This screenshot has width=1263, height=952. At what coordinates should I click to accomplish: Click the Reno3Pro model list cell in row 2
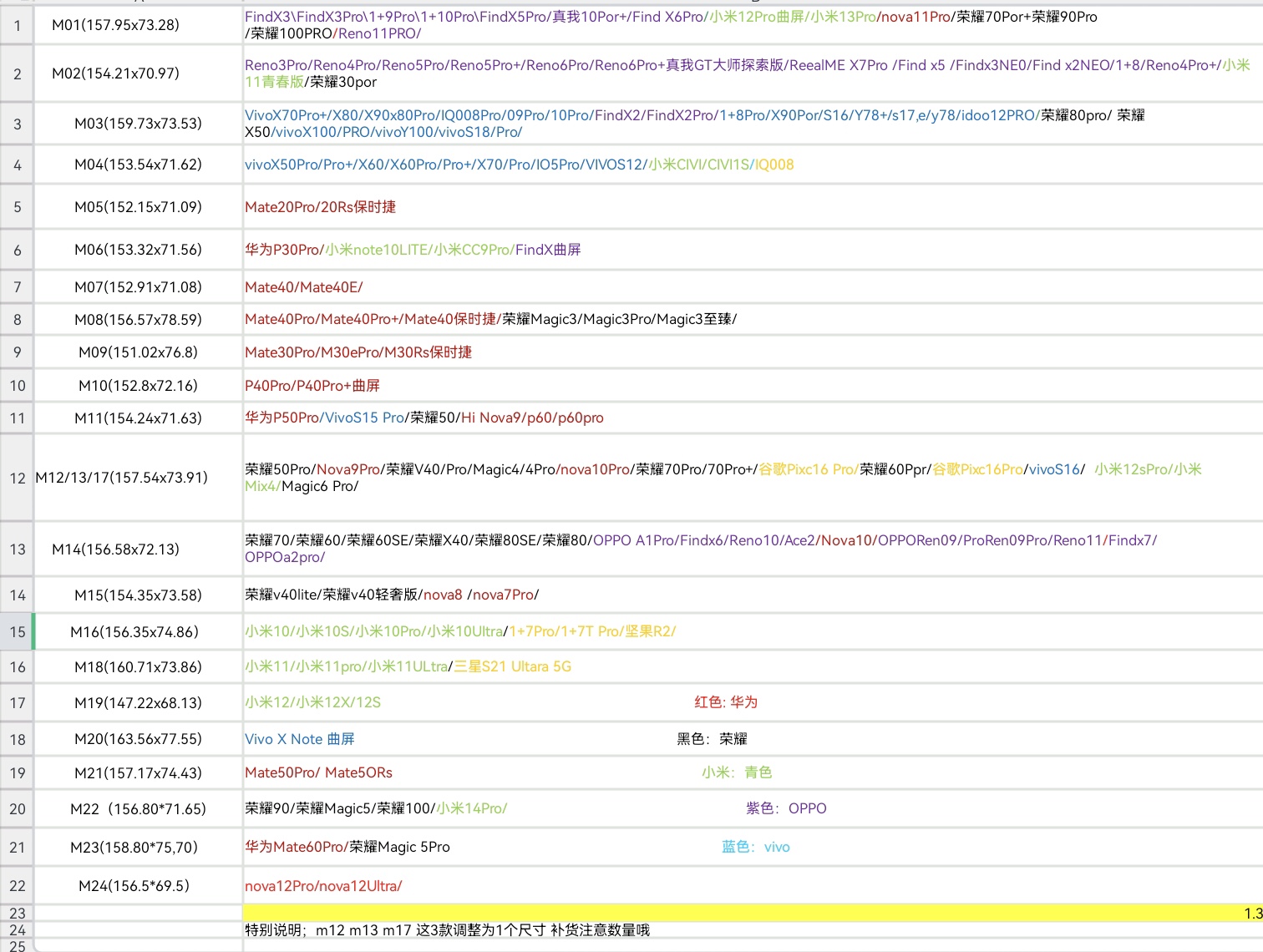752,73
